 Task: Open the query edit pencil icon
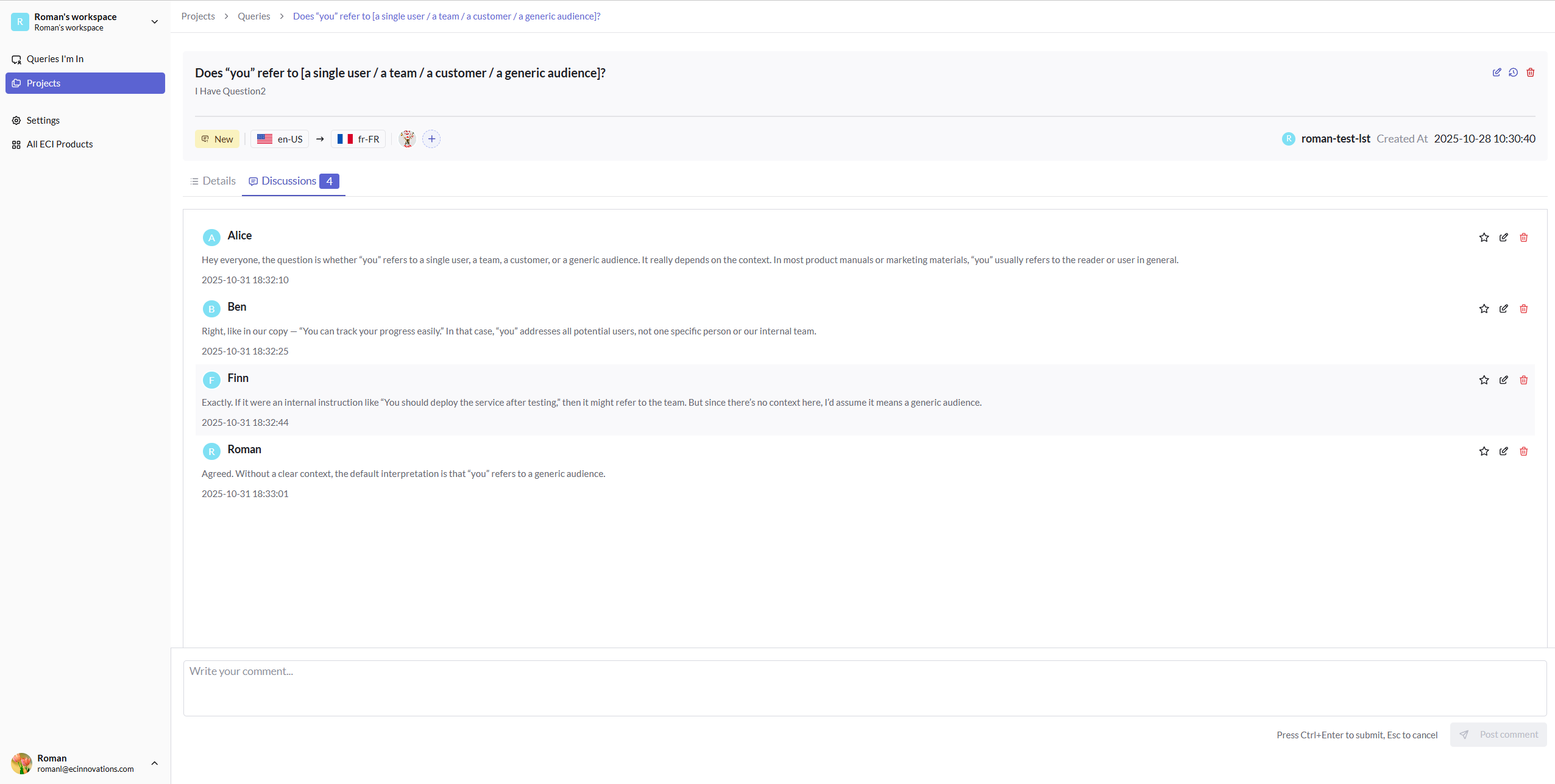point(1497,72)
